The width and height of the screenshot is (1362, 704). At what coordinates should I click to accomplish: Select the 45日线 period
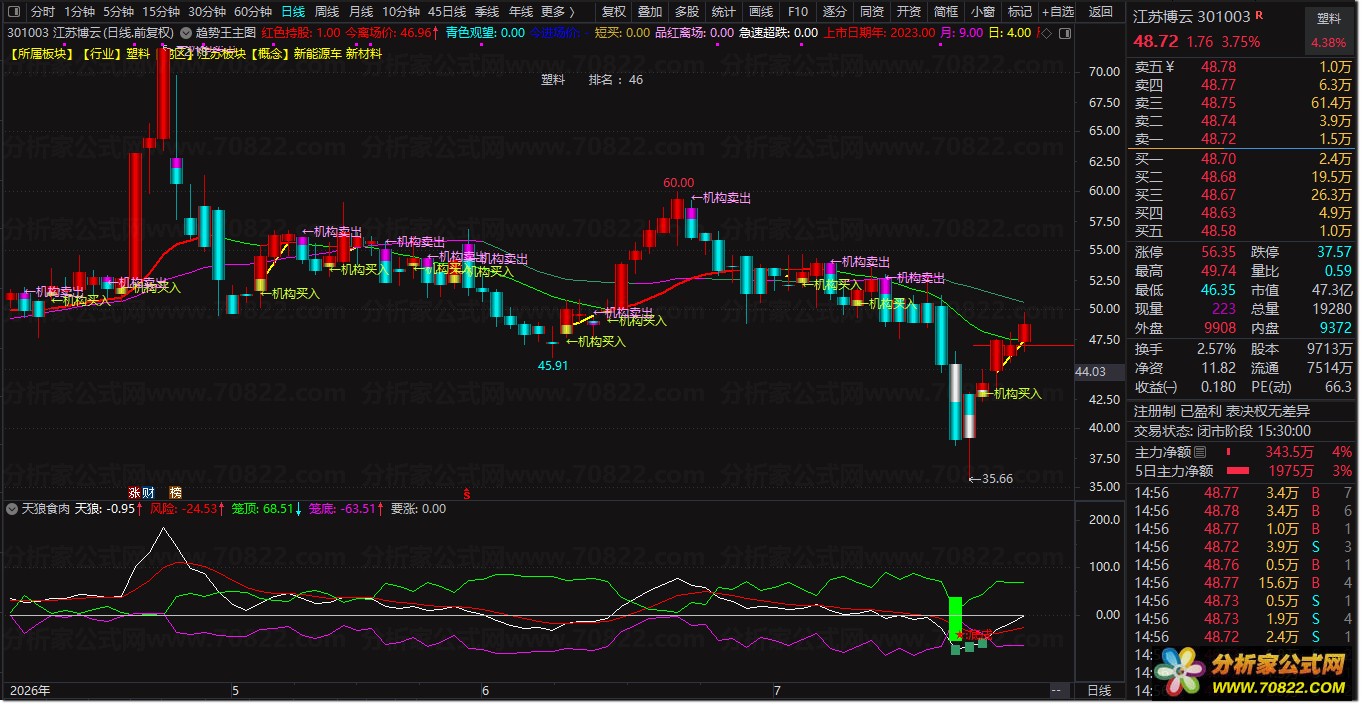click(447, 12)
